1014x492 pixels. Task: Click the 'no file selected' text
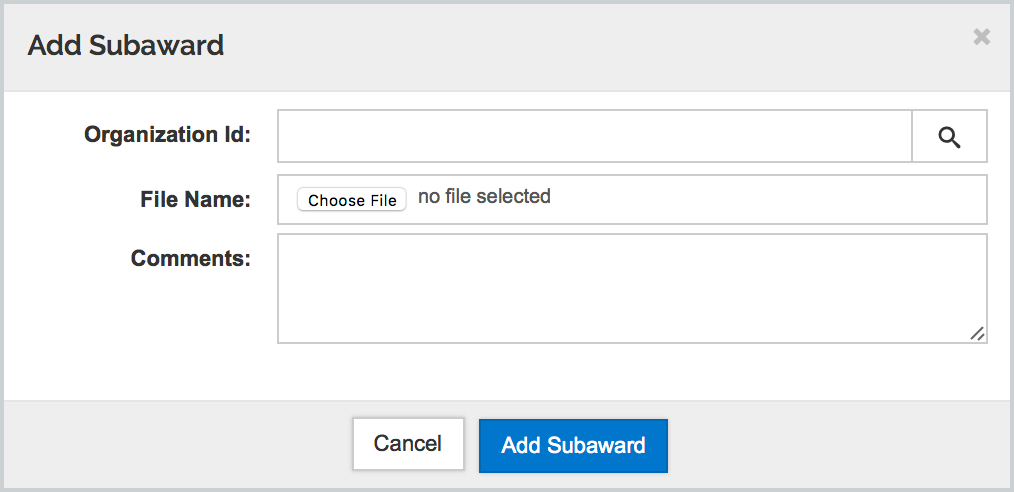(484, 197)
